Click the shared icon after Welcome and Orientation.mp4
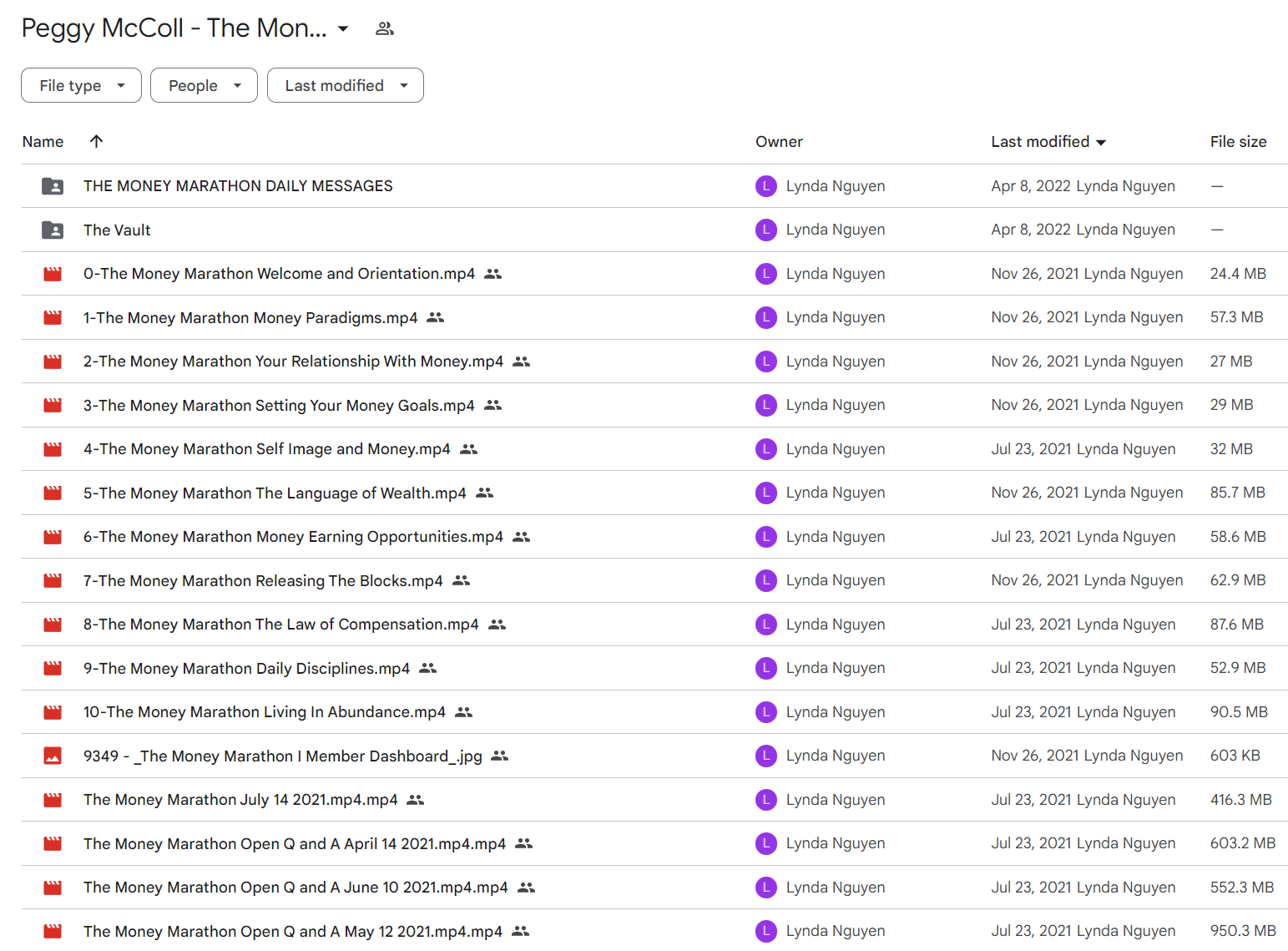Screen dimensions: 1288x951 (x=493, y=274)
